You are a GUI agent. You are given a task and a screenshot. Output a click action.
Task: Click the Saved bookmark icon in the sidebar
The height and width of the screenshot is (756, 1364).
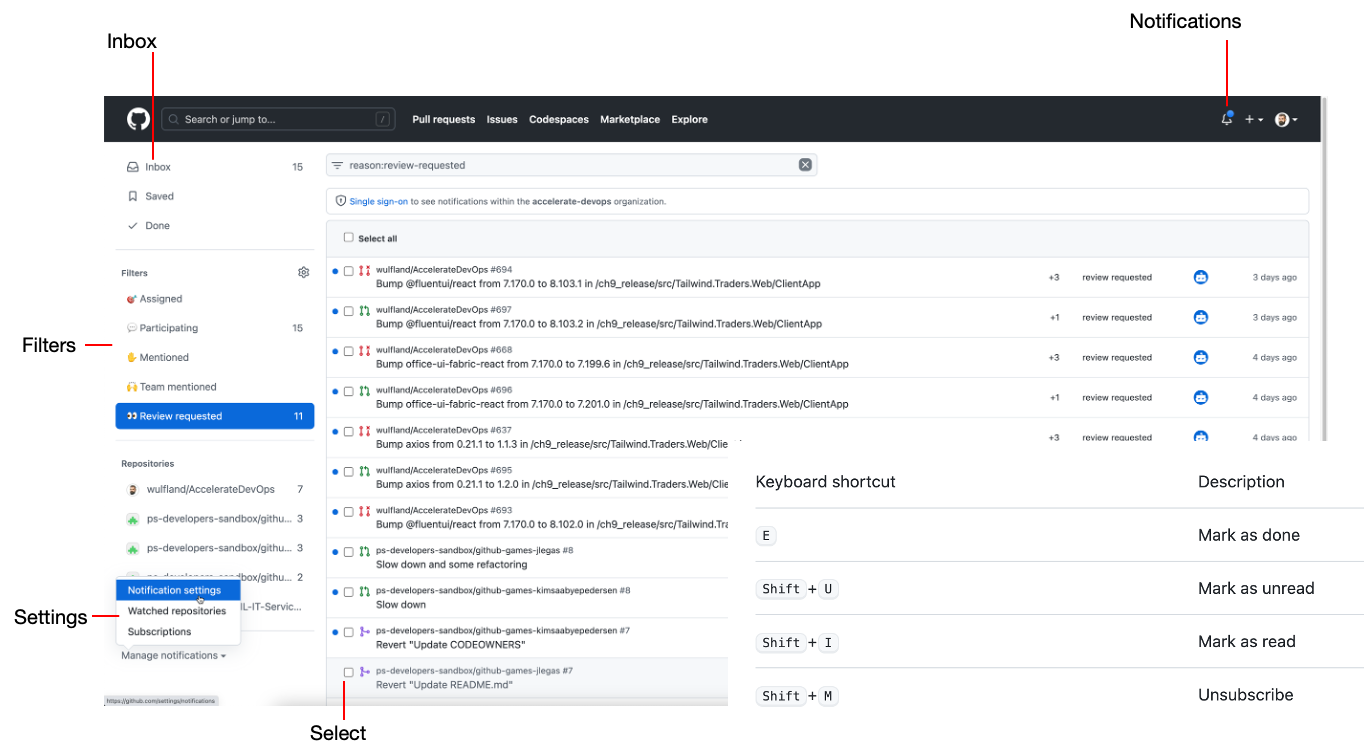pos(134,196)
